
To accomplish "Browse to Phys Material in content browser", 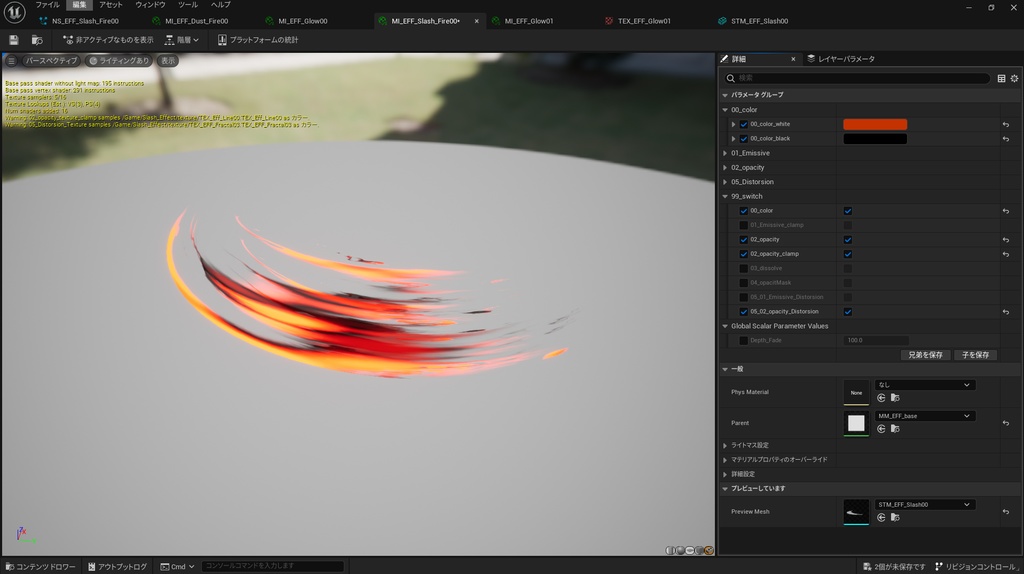I will tap(895, 398).
